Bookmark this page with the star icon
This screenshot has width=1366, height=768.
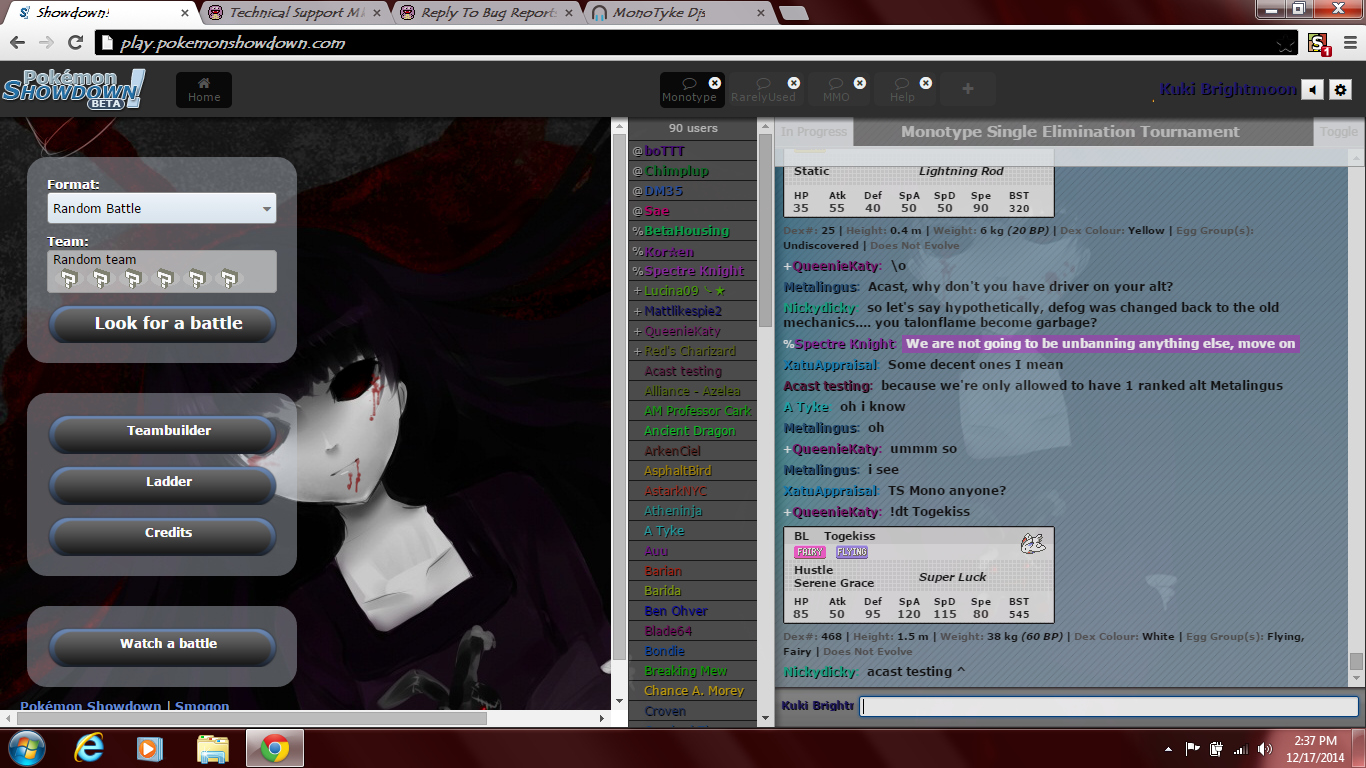(x=1286, y=44)
